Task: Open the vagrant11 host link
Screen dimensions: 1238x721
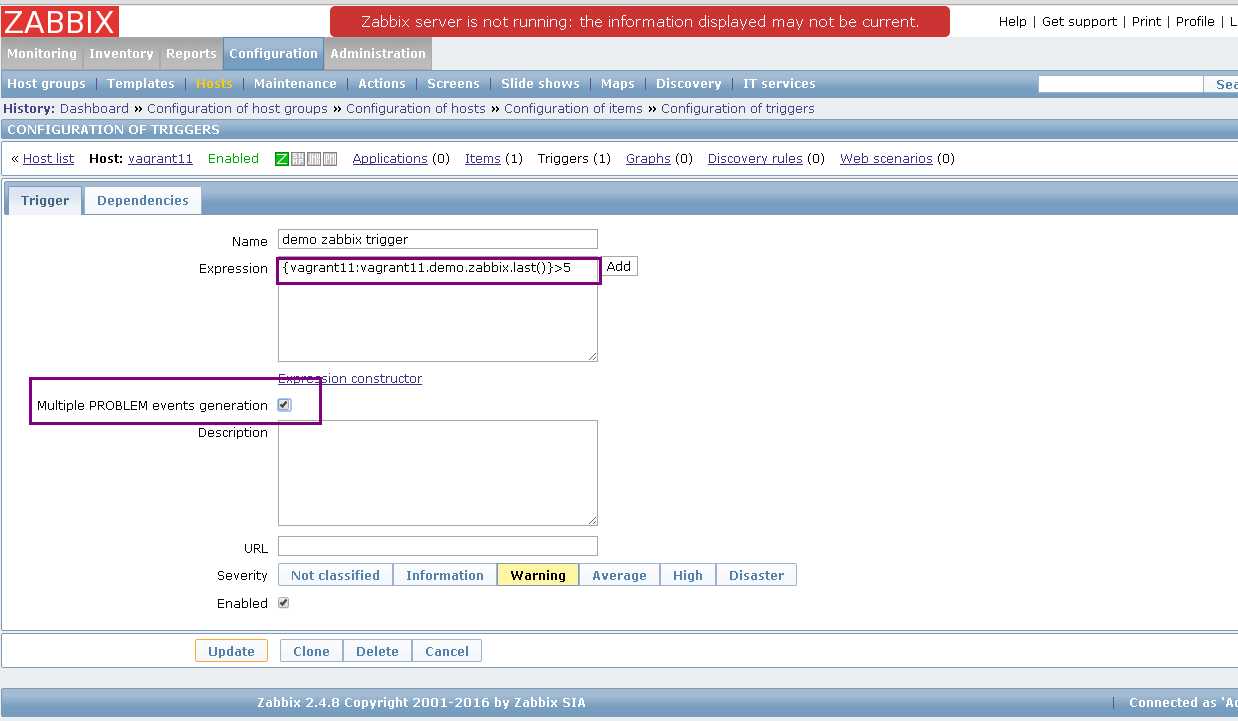Action: [160, 159]
